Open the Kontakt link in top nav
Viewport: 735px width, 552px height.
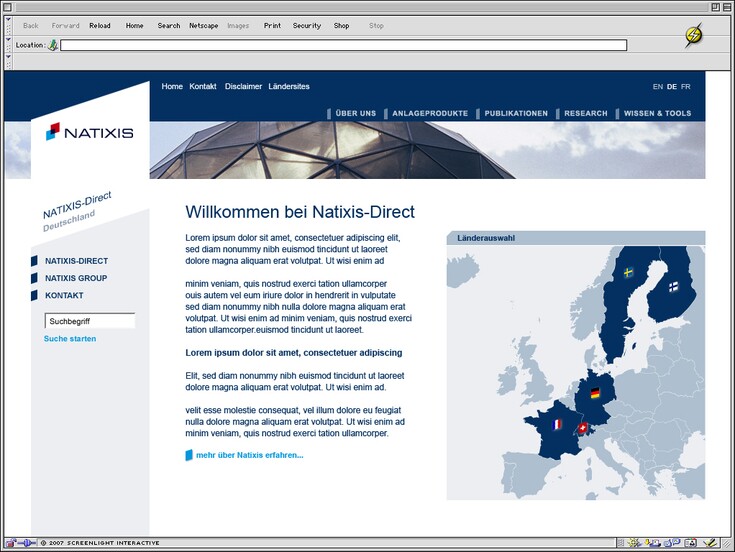coord(203,86)
